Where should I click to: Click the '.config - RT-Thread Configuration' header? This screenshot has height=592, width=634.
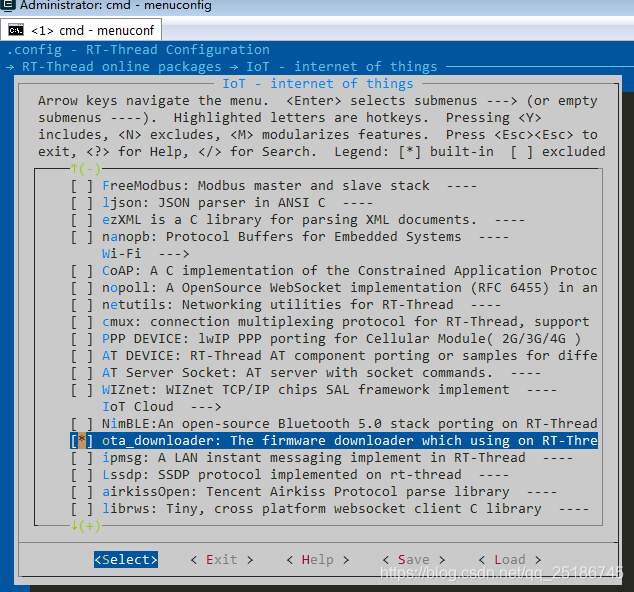tap(138, 50)
